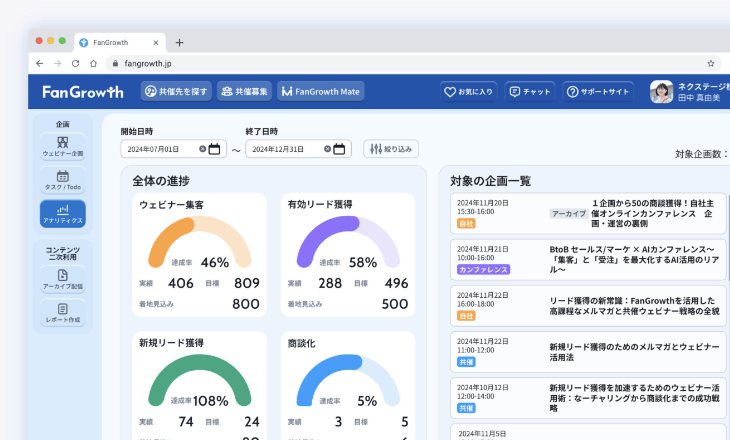Click the カンファレンス purple tag
This screenshot has width=730, height=440.
click(483, 270)
